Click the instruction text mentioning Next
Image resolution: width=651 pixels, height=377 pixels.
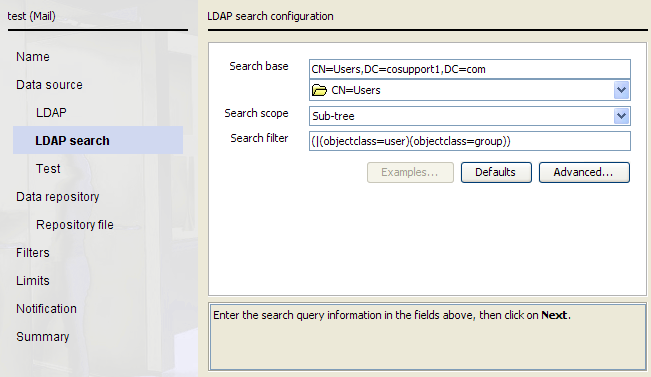[x=392, y=315]
